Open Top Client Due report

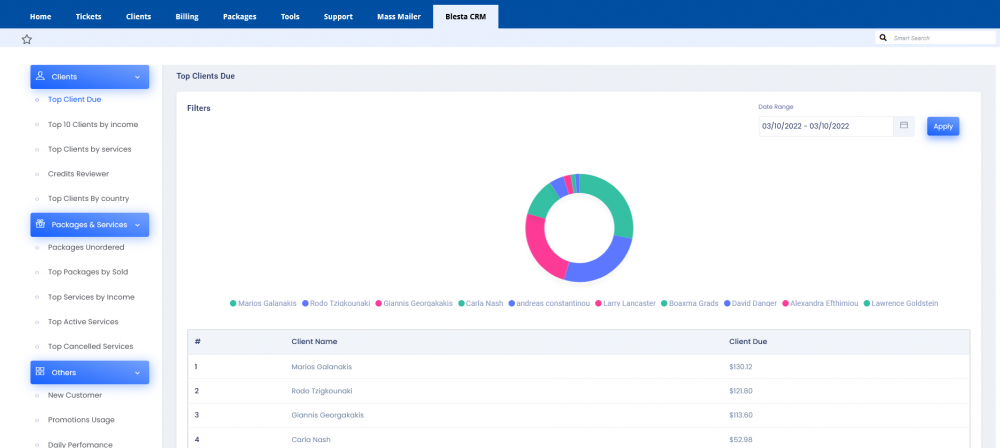pos(75,100)
